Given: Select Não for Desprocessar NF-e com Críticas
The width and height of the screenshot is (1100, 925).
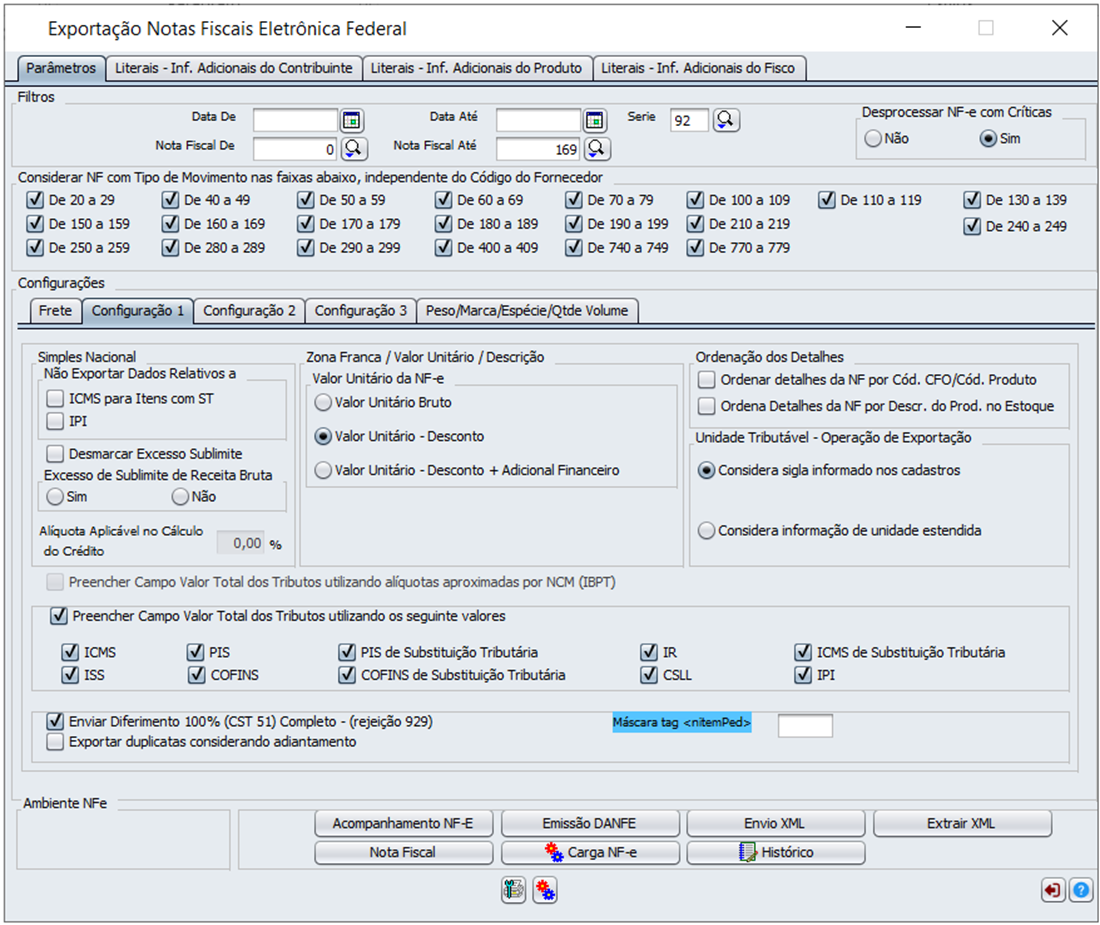Looking at the screenshot, I should [873, 138].
